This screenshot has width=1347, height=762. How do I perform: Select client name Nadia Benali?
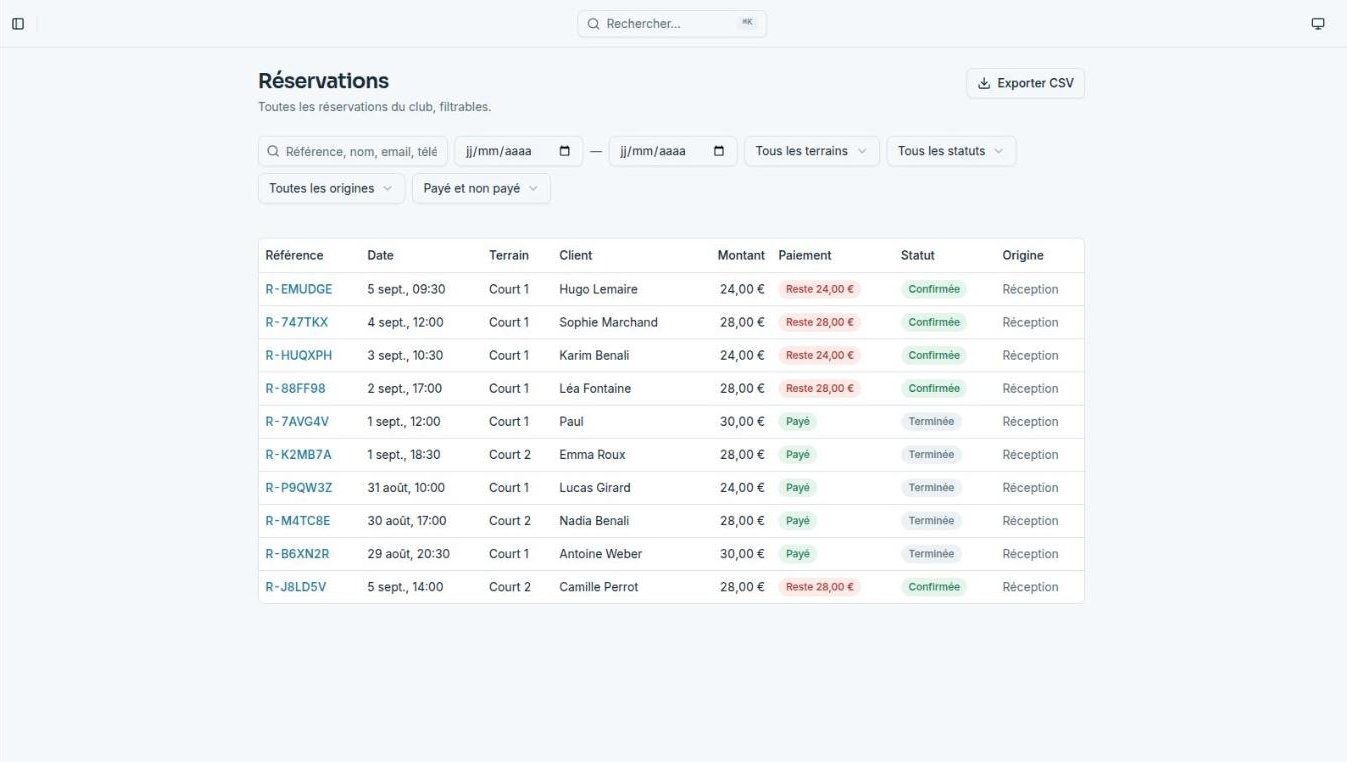pos(594,520)
